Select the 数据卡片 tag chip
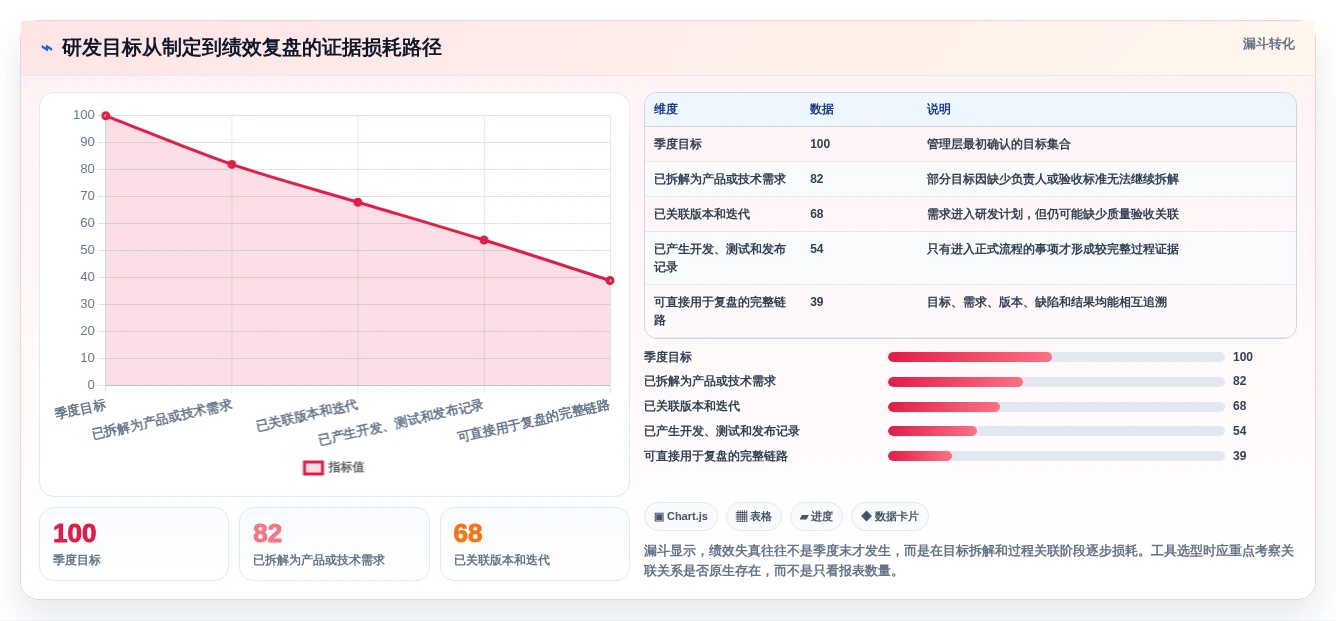1336x621 pixels. [890, 516]
